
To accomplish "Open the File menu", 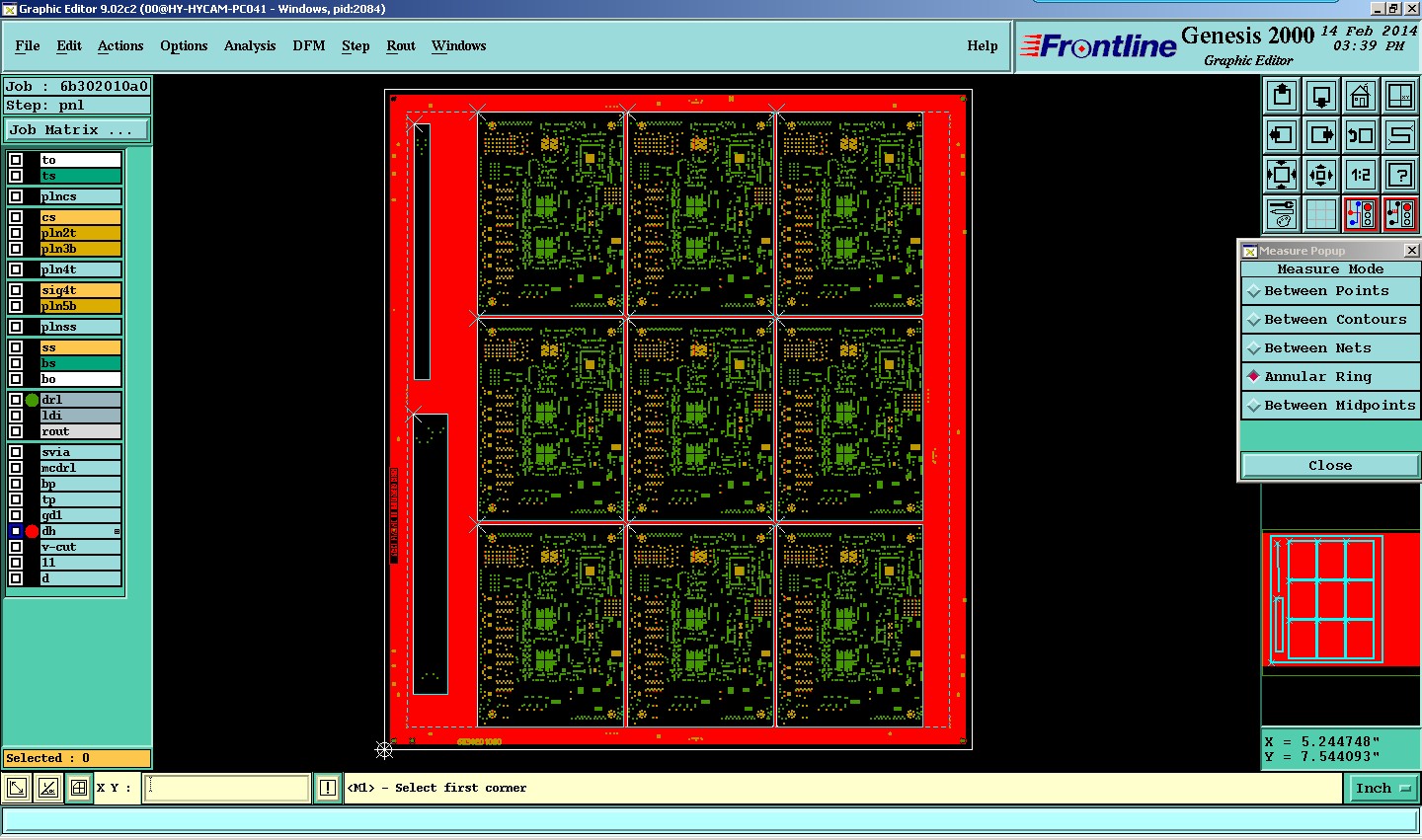I will (x=28, y=45).
